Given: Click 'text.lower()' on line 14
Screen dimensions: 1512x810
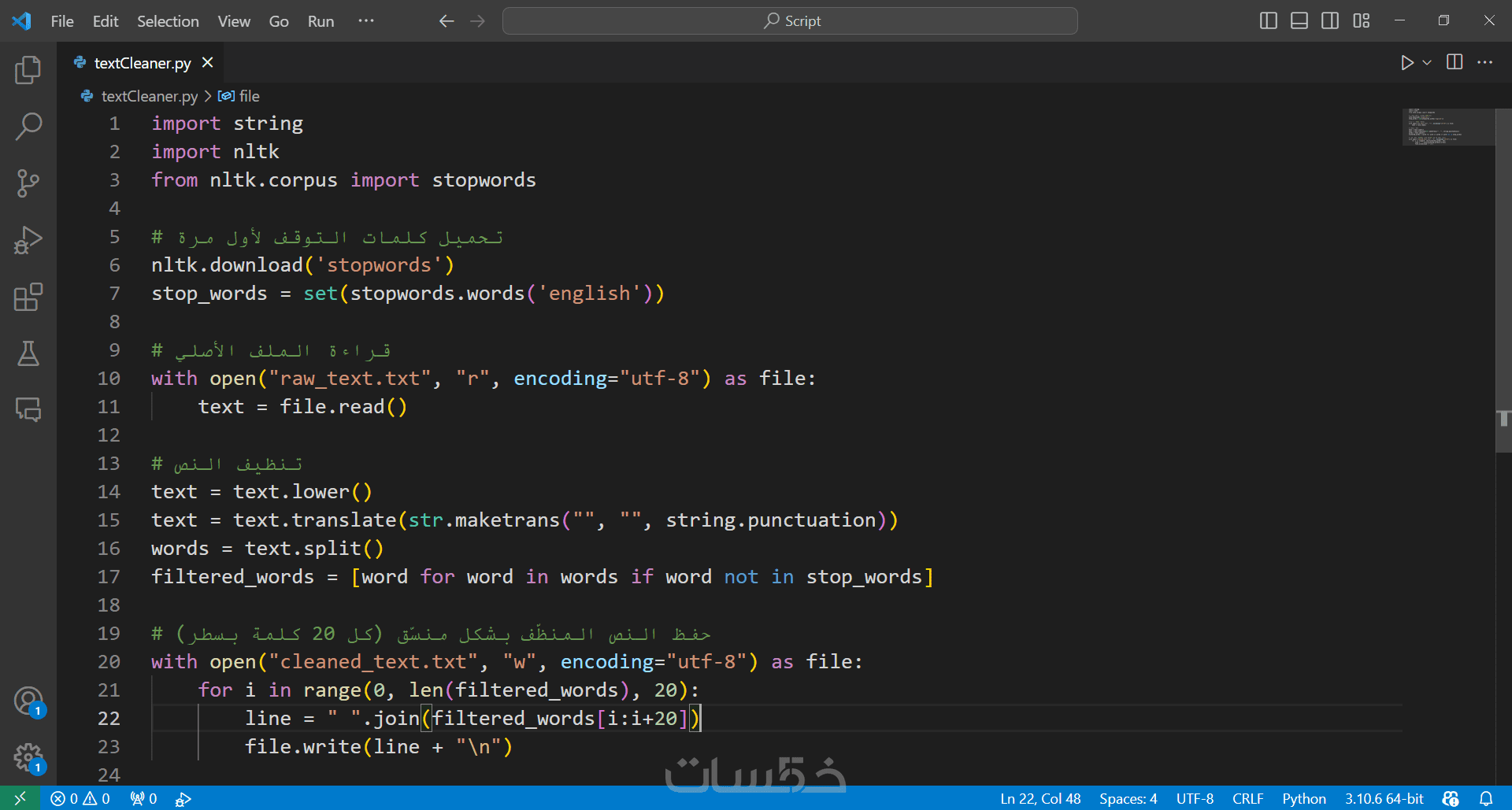Looking at the screenshot, I should (x=302, y=492).
